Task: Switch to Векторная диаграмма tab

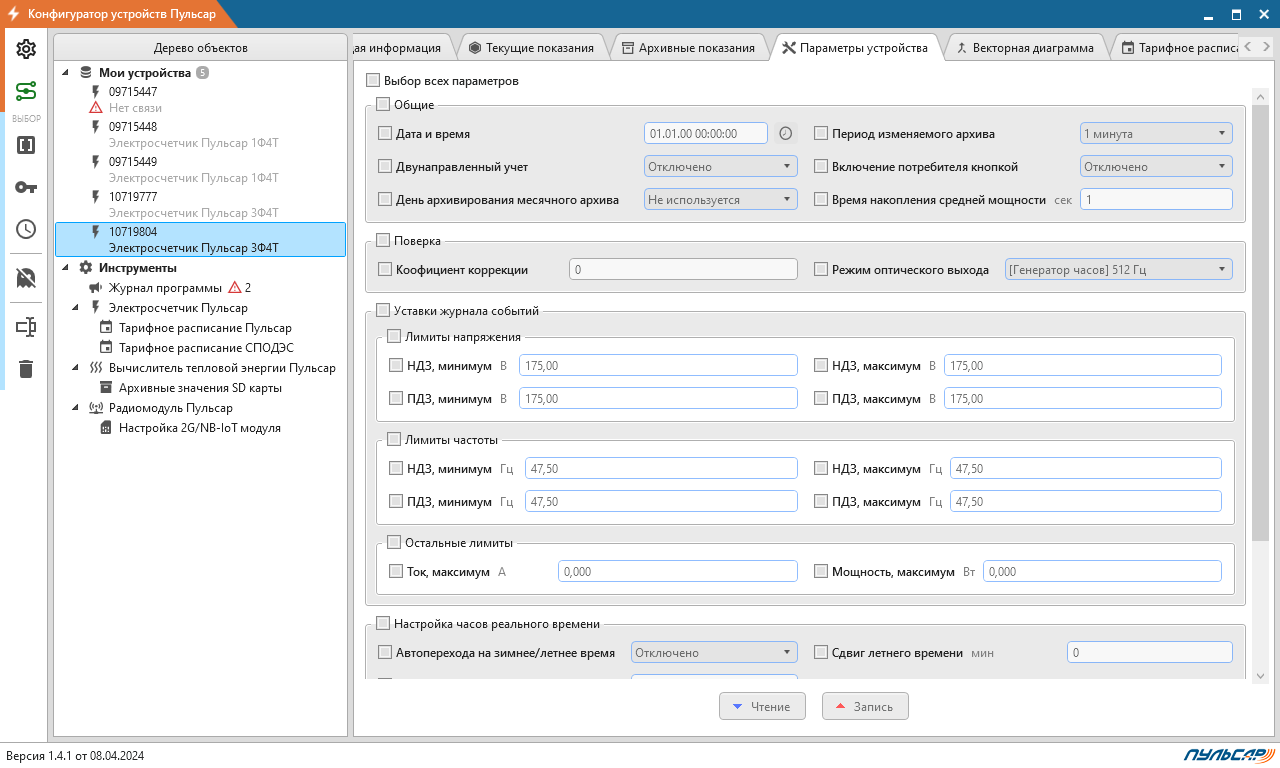Action: (x=1025, y=47)
